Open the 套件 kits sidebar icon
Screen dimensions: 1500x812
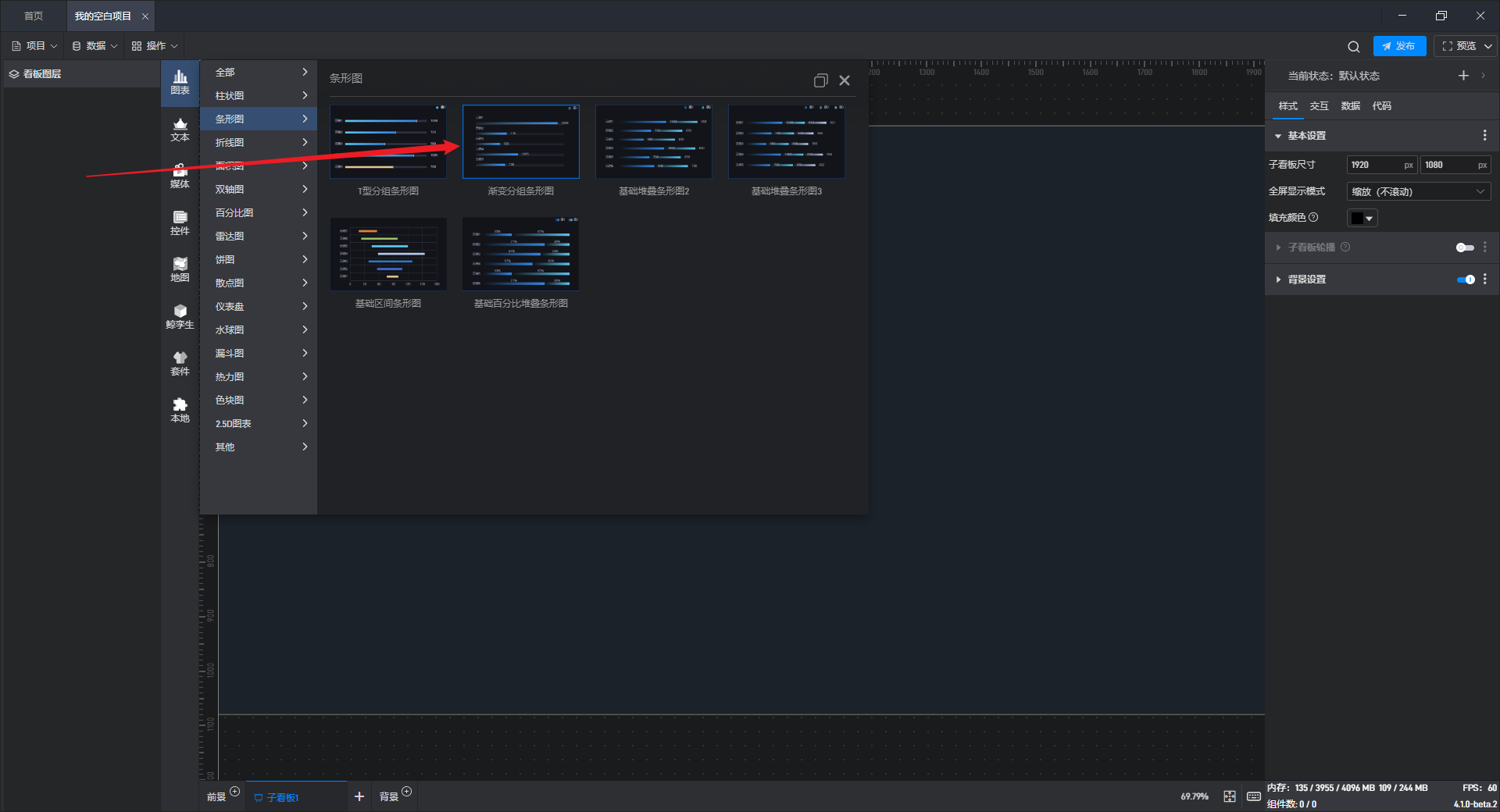point(180,364)
